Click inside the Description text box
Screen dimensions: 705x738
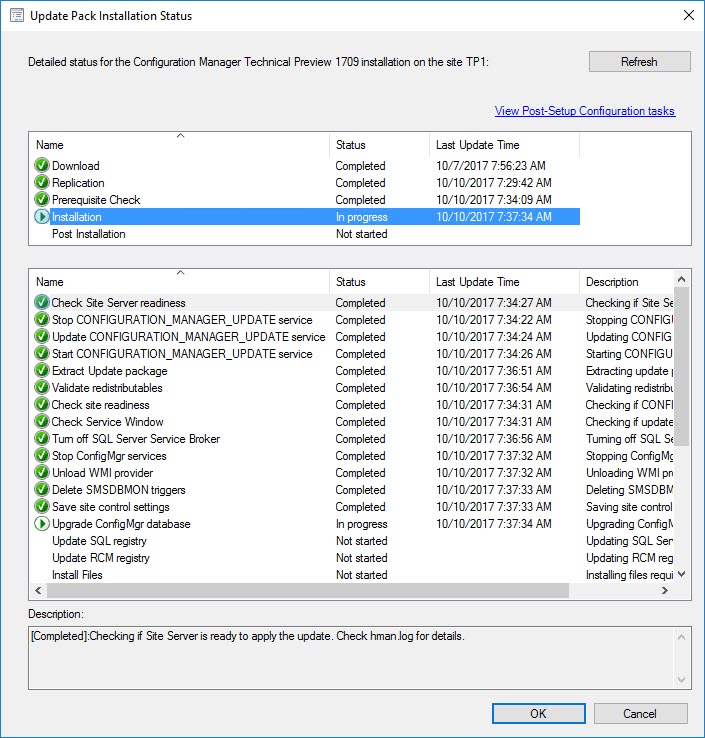[x=352, y=658]
